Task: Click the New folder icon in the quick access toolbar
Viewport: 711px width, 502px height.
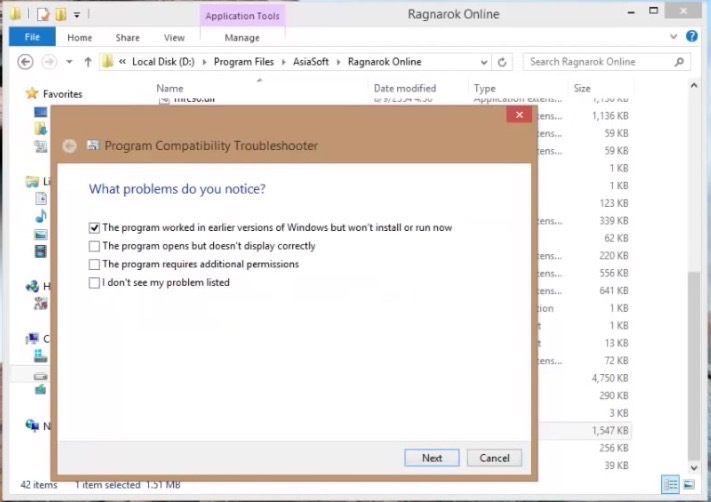Action: (x=61, y=15)
